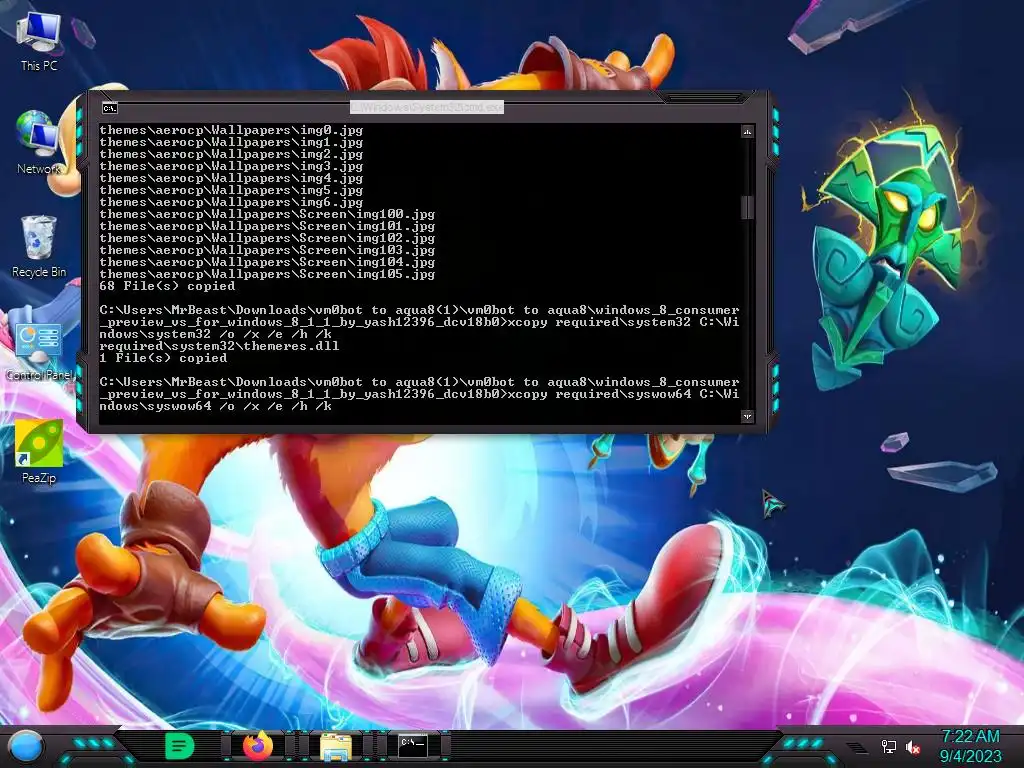Open File Explorer from the taskbar
This screenshot has width=1024, height=768.
click(x=336, y=746)
